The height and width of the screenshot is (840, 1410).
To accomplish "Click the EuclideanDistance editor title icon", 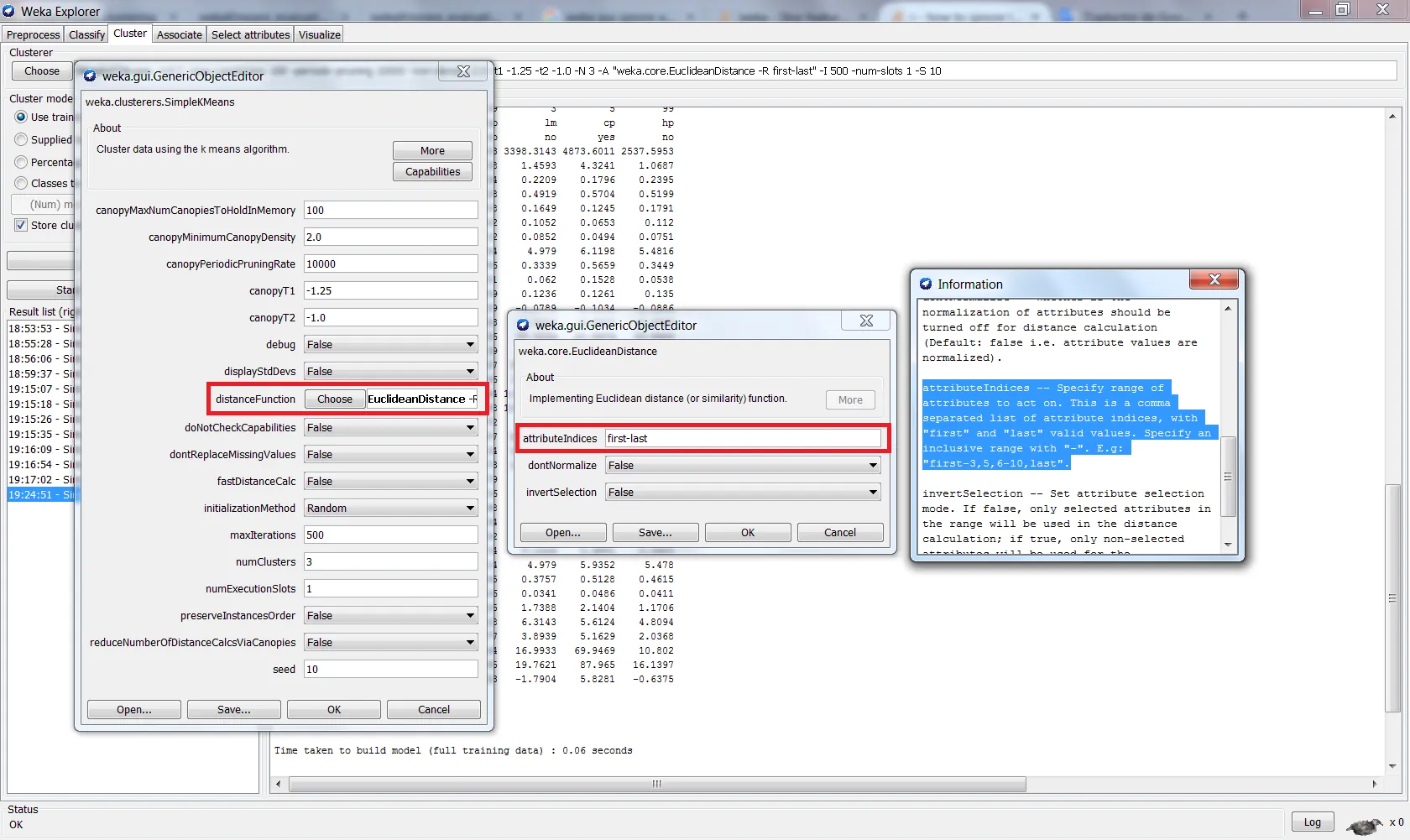I will pos(523,325).
